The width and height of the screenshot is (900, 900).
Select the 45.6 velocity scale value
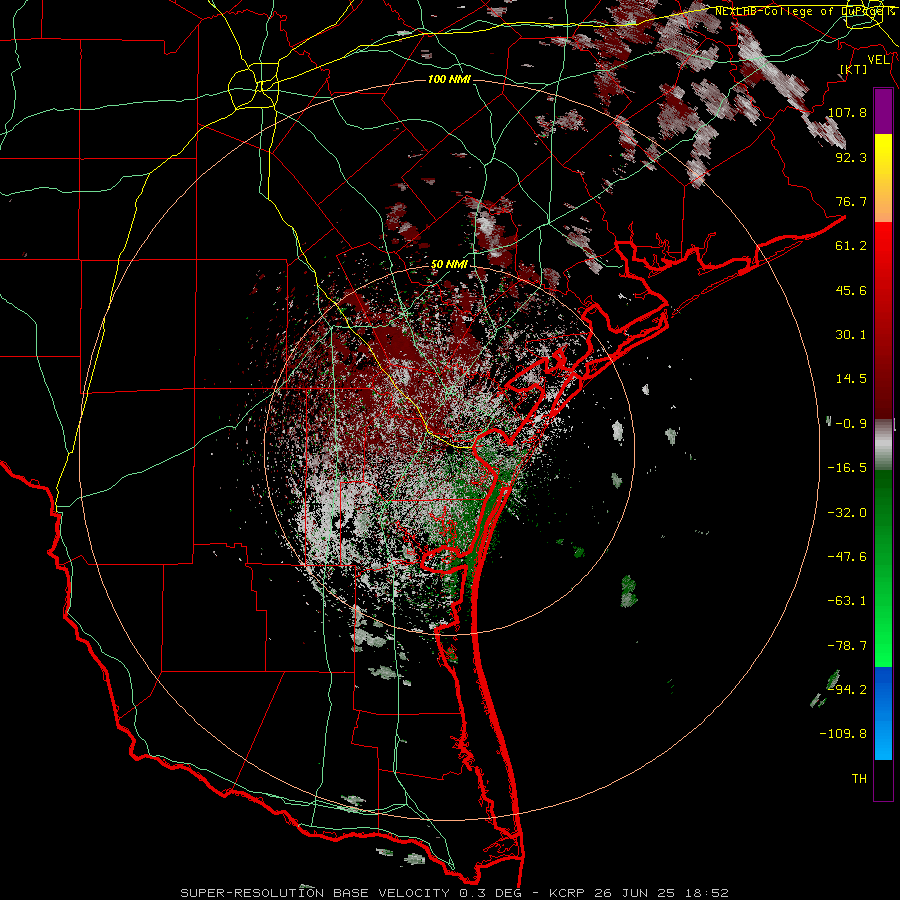851,290
